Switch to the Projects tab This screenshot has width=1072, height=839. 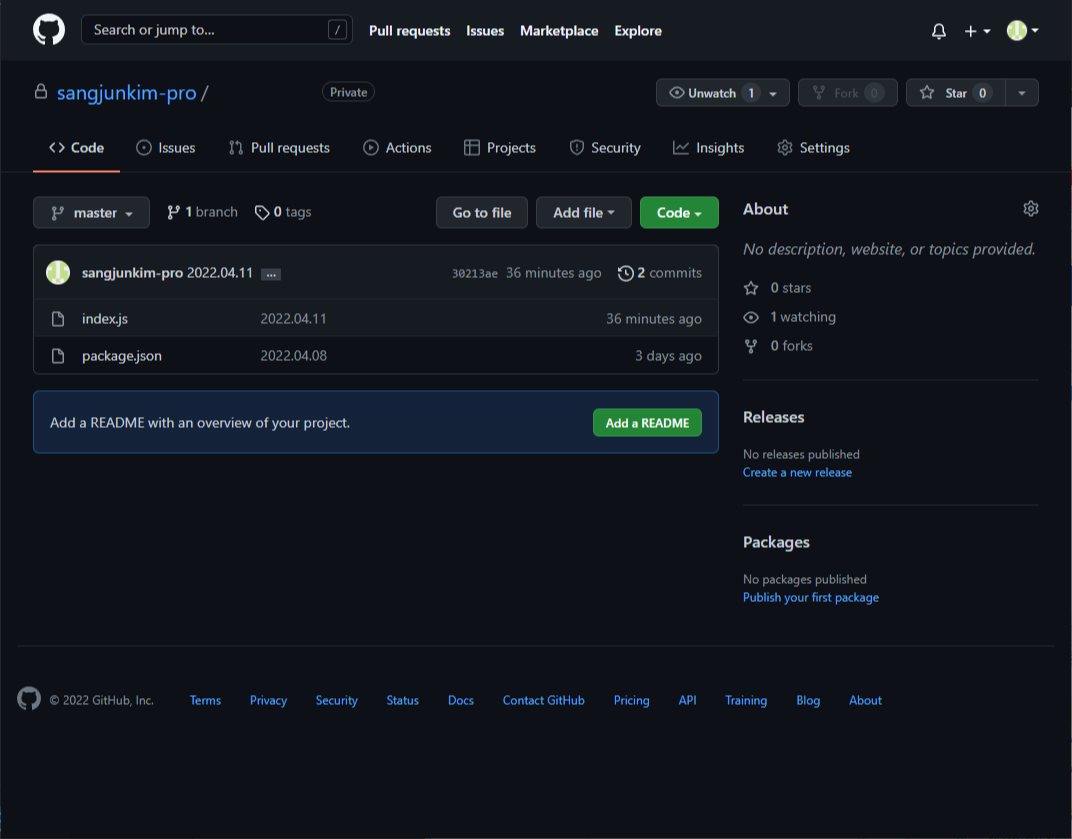coord(500,148)
